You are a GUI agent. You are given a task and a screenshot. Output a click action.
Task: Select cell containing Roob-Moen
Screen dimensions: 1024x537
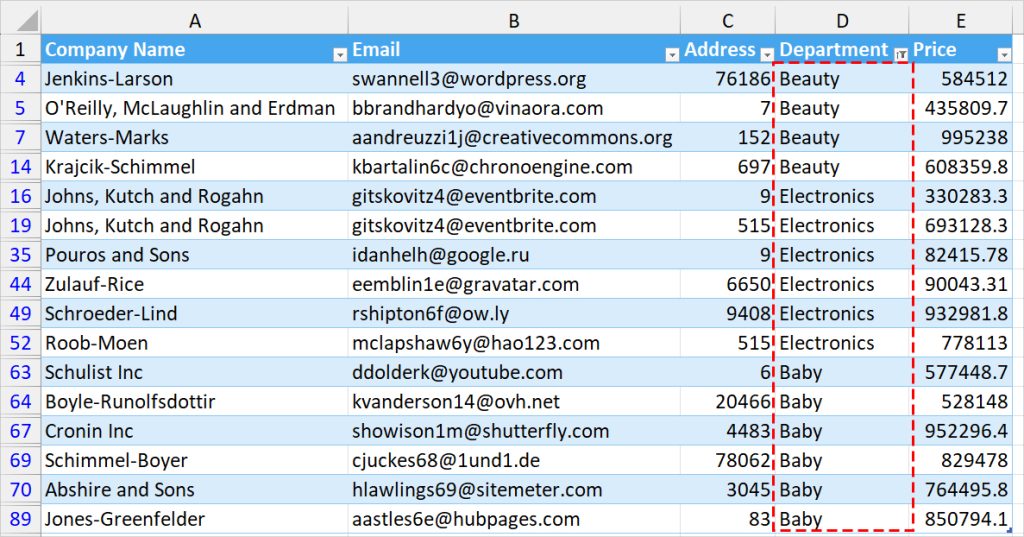(x=195, y=343)
